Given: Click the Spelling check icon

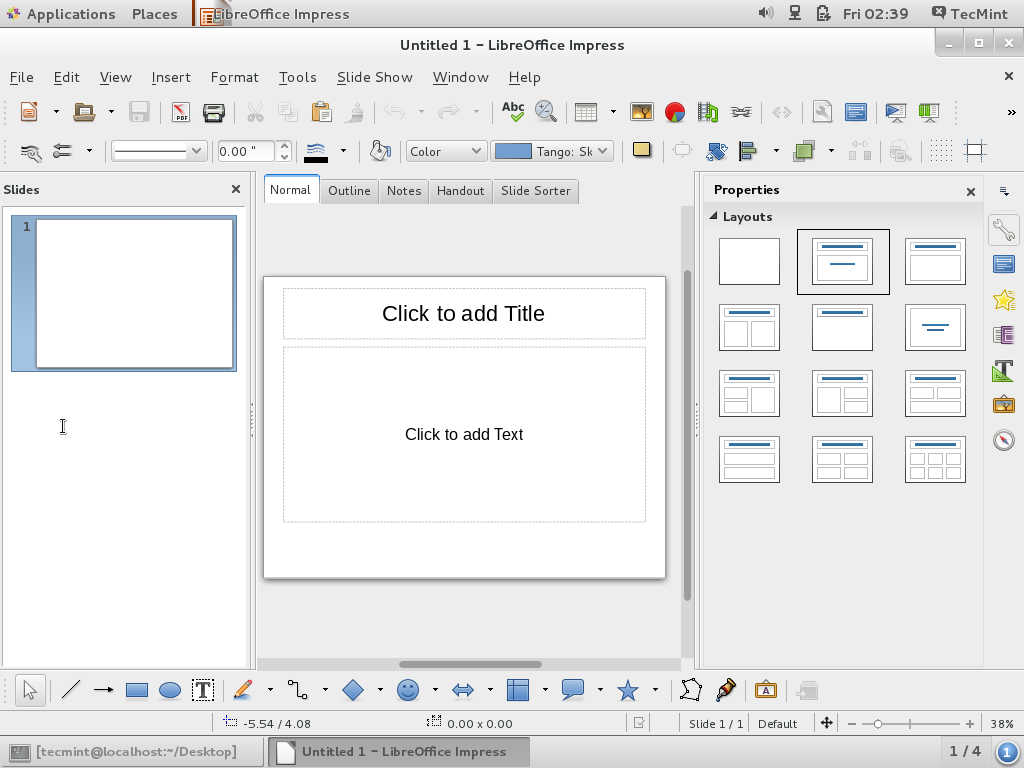Looking at the screenshot, I should tap(513, 112).
